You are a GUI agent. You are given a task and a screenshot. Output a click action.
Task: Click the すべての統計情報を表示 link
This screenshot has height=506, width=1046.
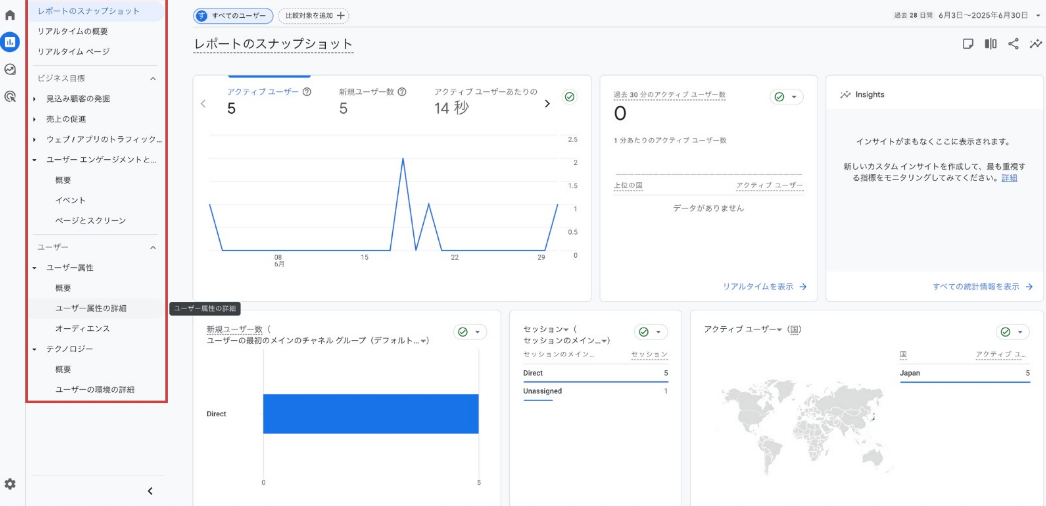(982, 287)
